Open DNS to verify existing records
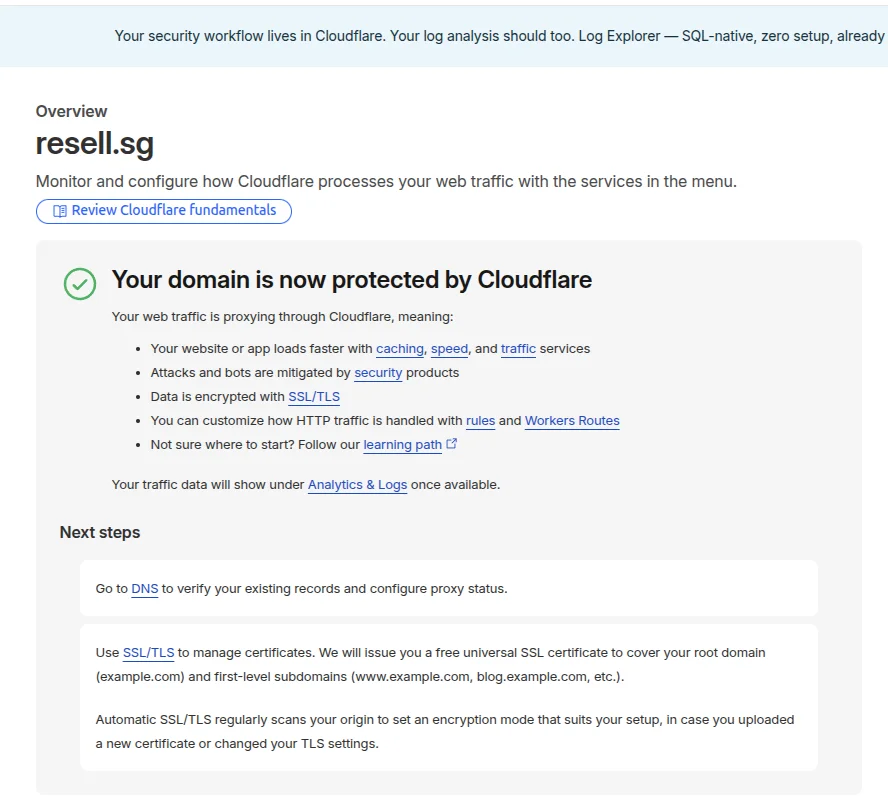Screen dimensions: 888x812 pos(144,589)
